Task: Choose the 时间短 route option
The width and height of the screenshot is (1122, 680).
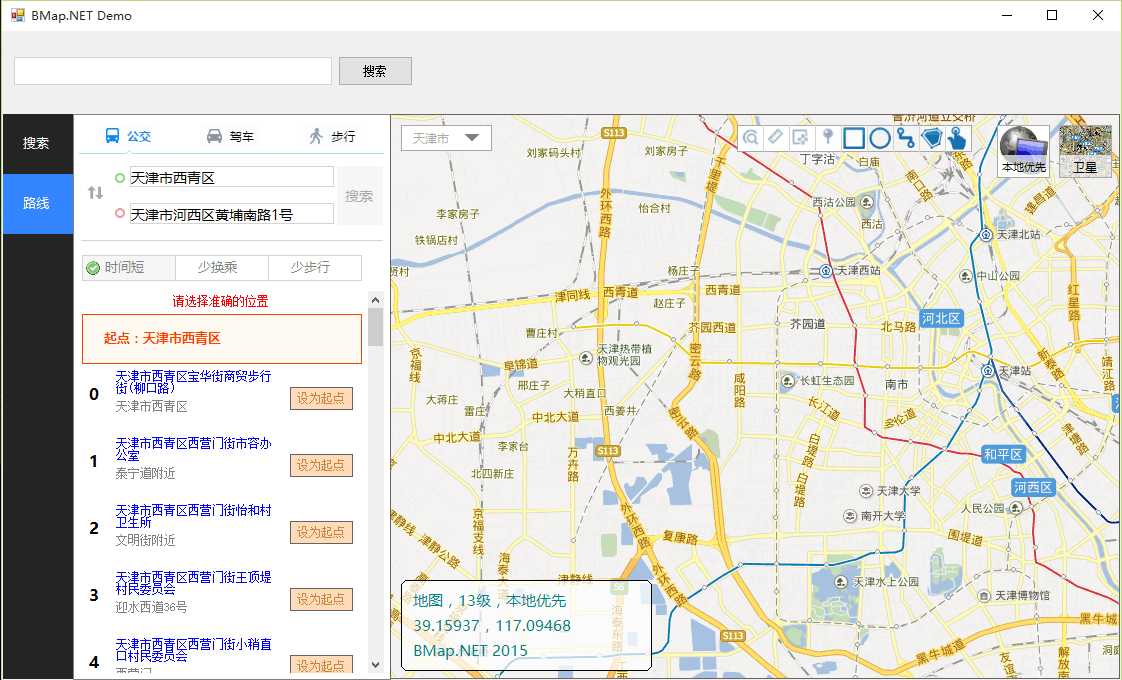Action: pyautogui.click(x=129, y=268)
